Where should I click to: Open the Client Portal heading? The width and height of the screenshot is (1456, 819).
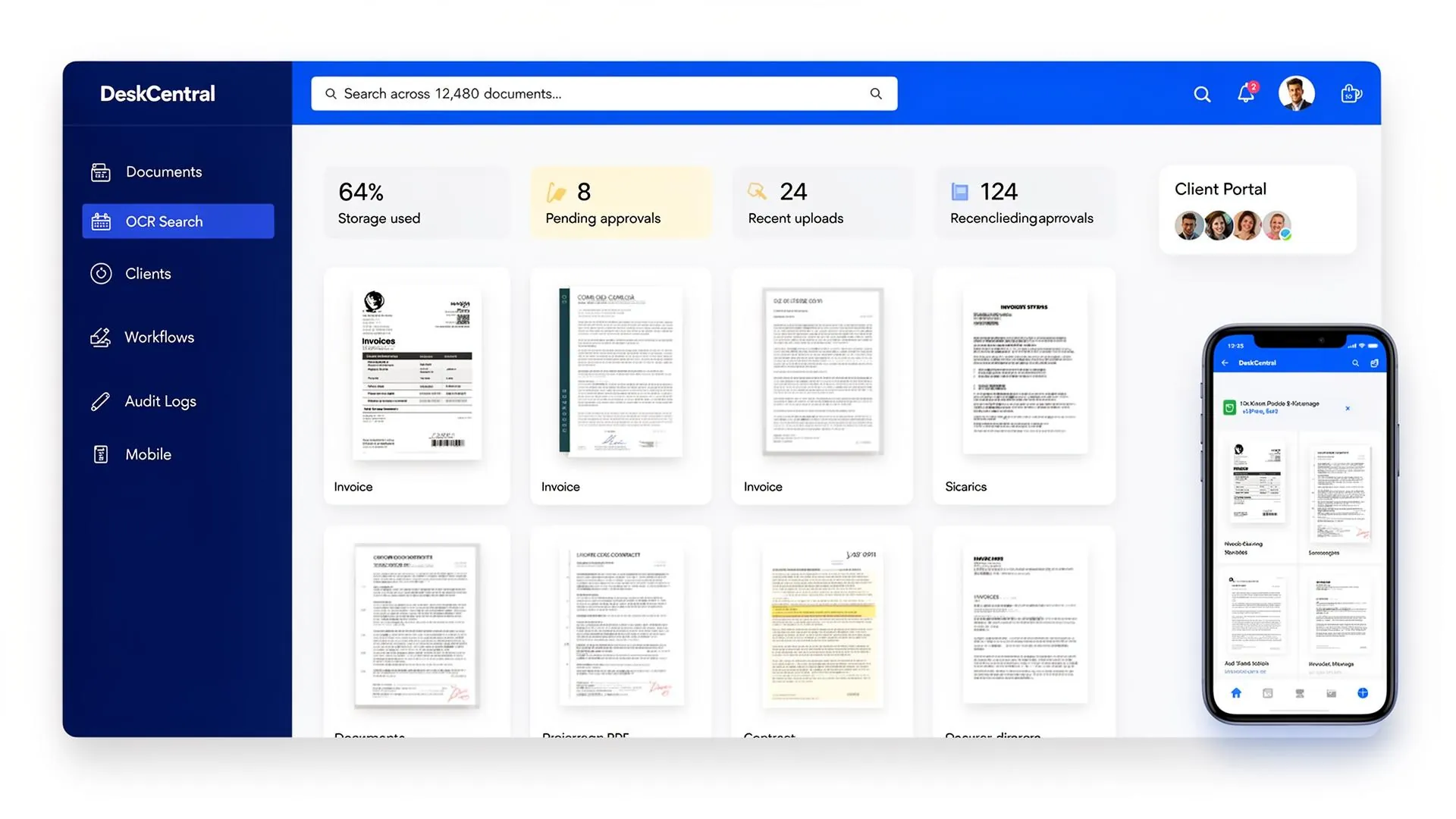(x=1220, y=190)
